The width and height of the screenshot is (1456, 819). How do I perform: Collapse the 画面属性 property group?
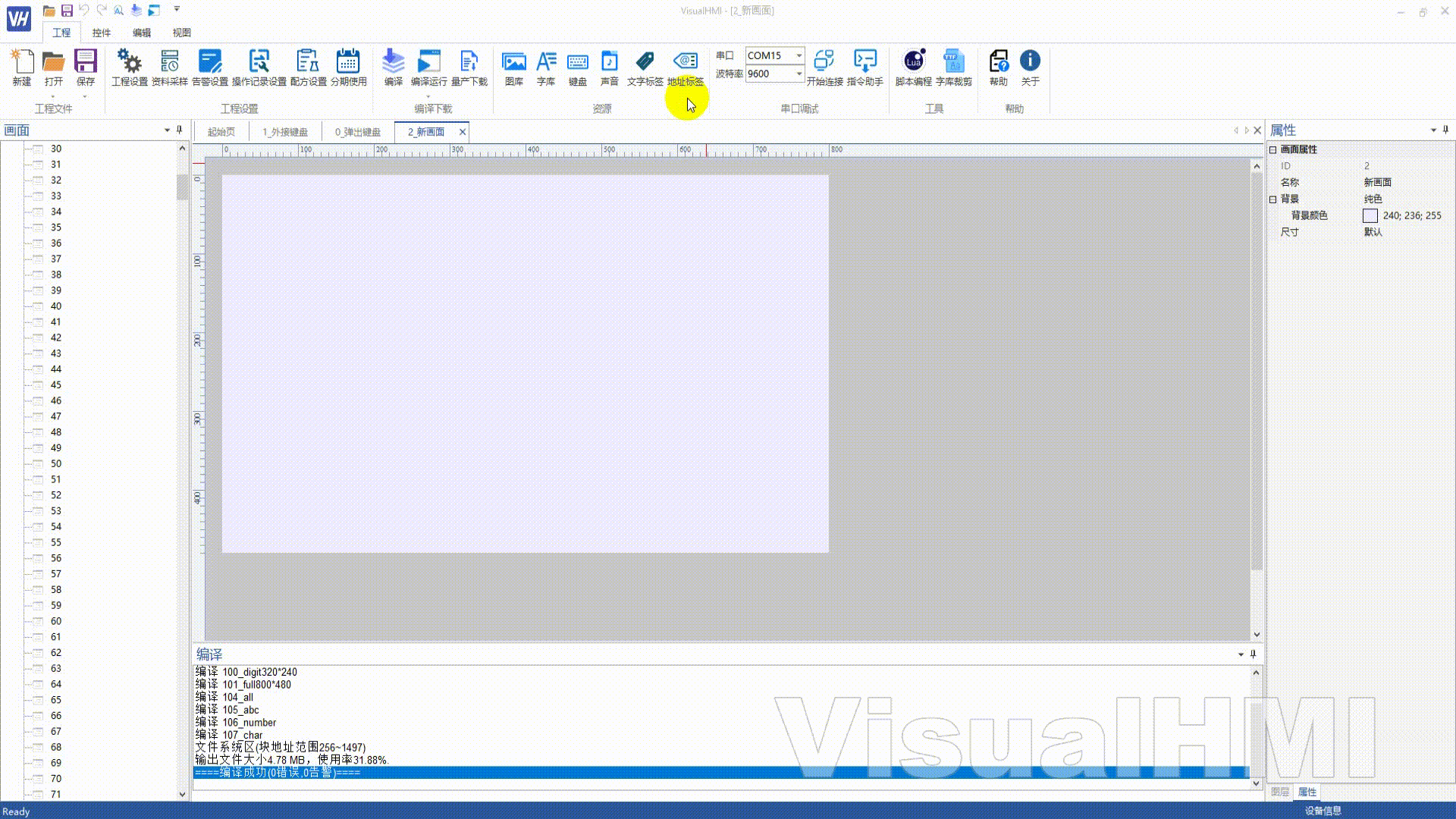coord(1273,149)
